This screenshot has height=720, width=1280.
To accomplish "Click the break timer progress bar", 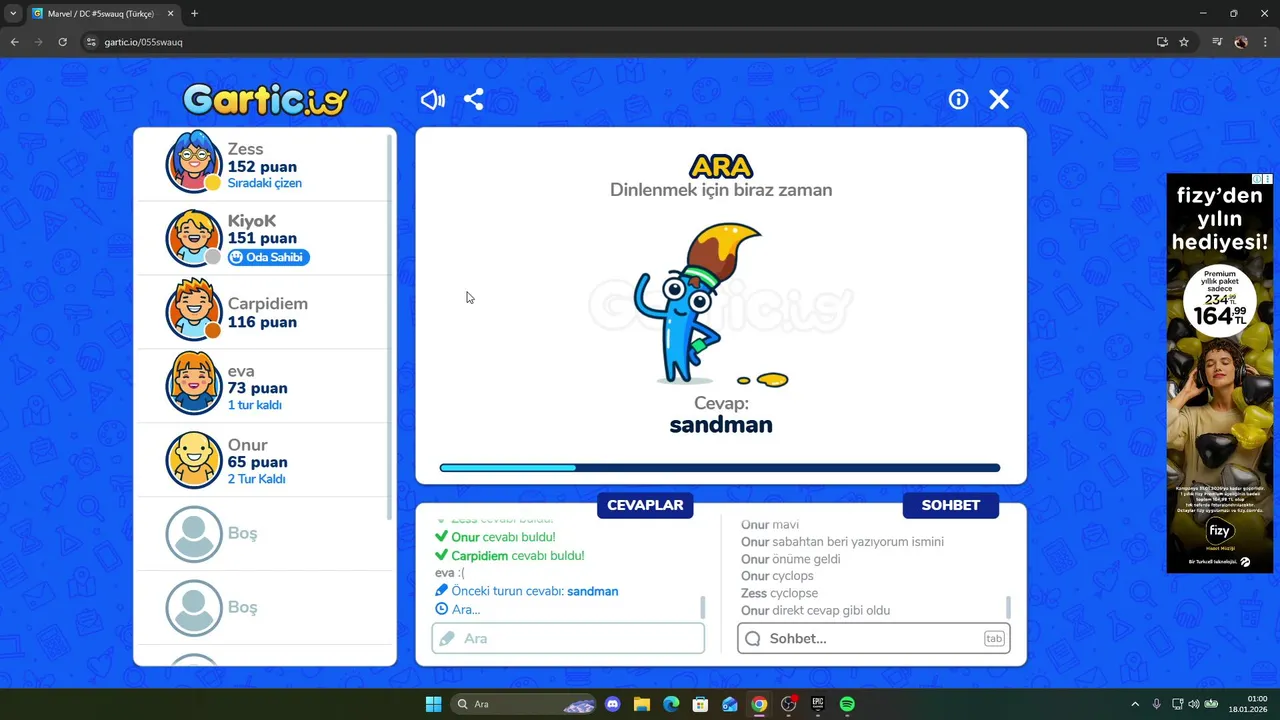I will 720,468.
